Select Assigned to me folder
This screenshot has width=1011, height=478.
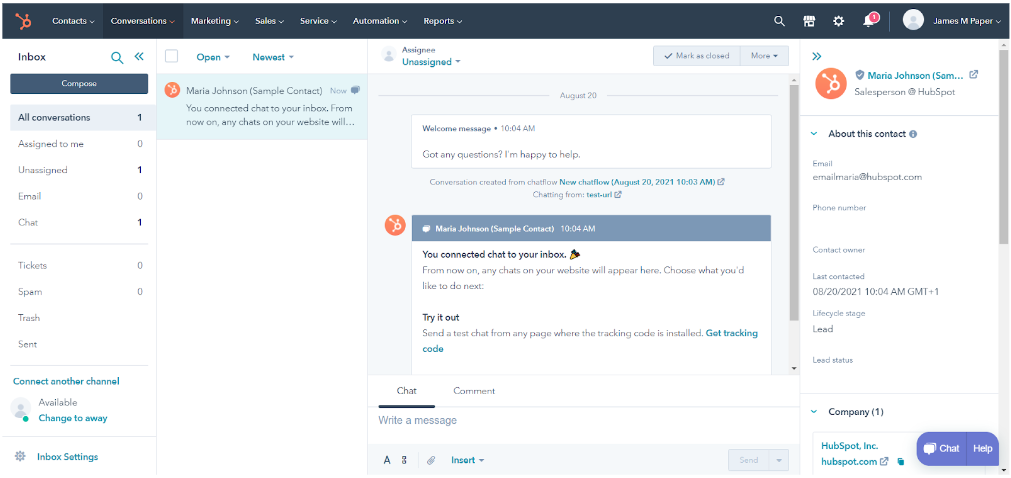tap(83, 144)
